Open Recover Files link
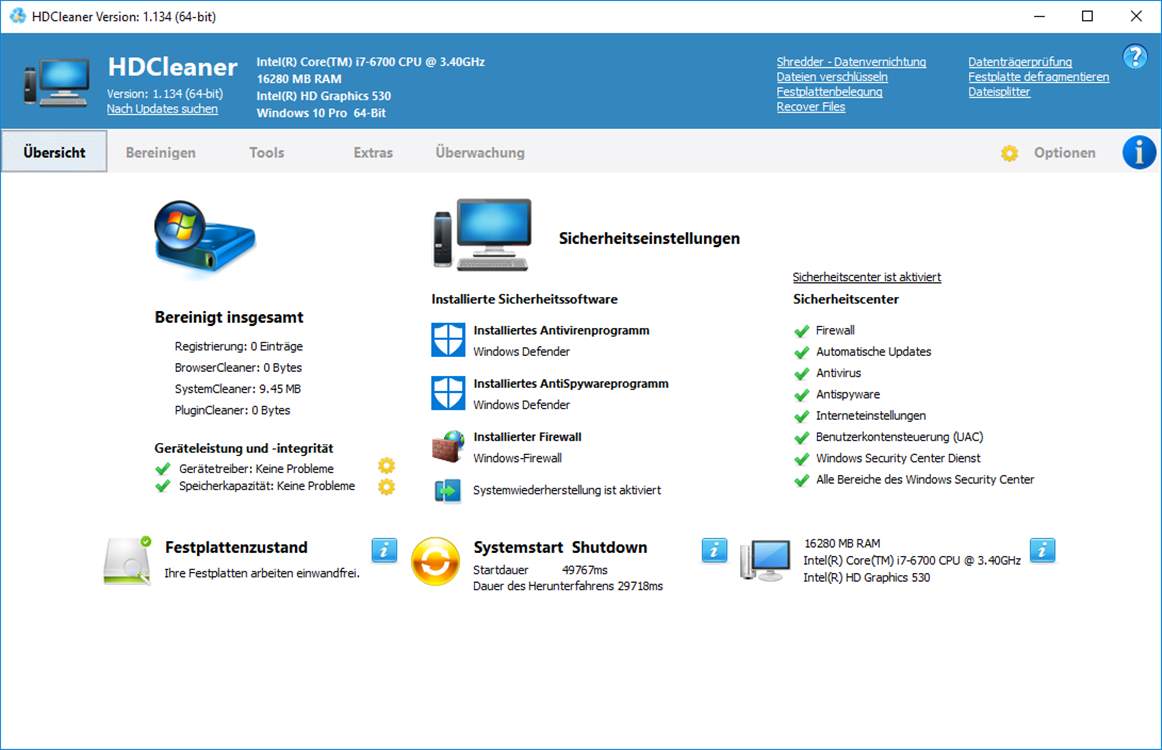Image resolution: width=1162 pixels, height=750 pixels. (x=811, y=107)
